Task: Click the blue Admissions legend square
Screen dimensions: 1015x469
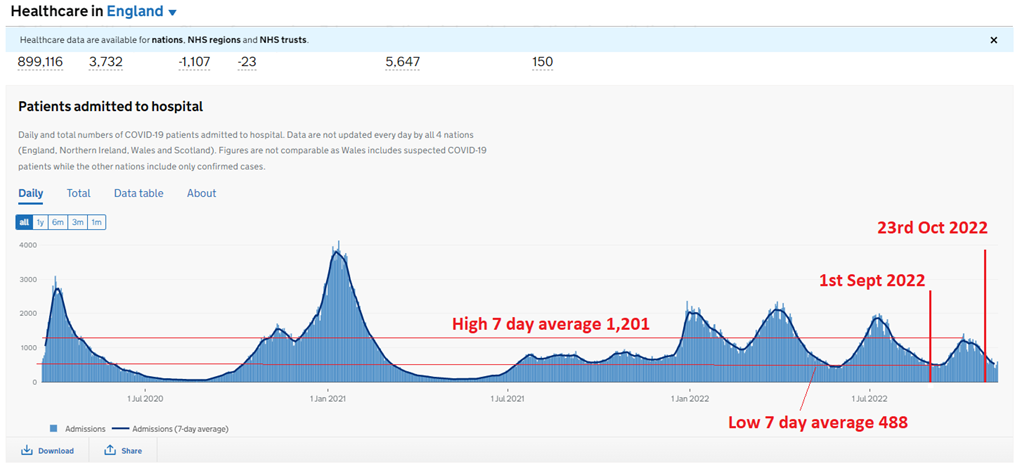Action: pos(54,429)
